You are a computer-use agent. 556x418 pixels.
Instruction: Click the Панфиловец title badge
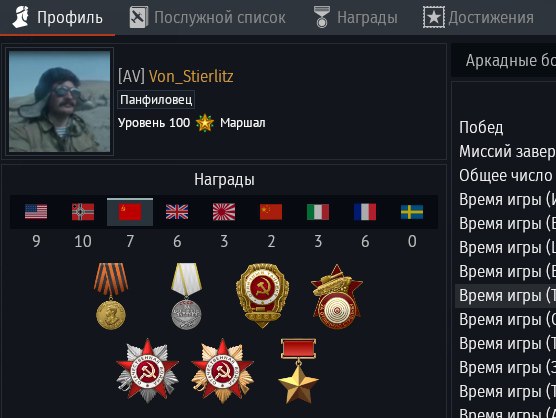coord(156,100)
